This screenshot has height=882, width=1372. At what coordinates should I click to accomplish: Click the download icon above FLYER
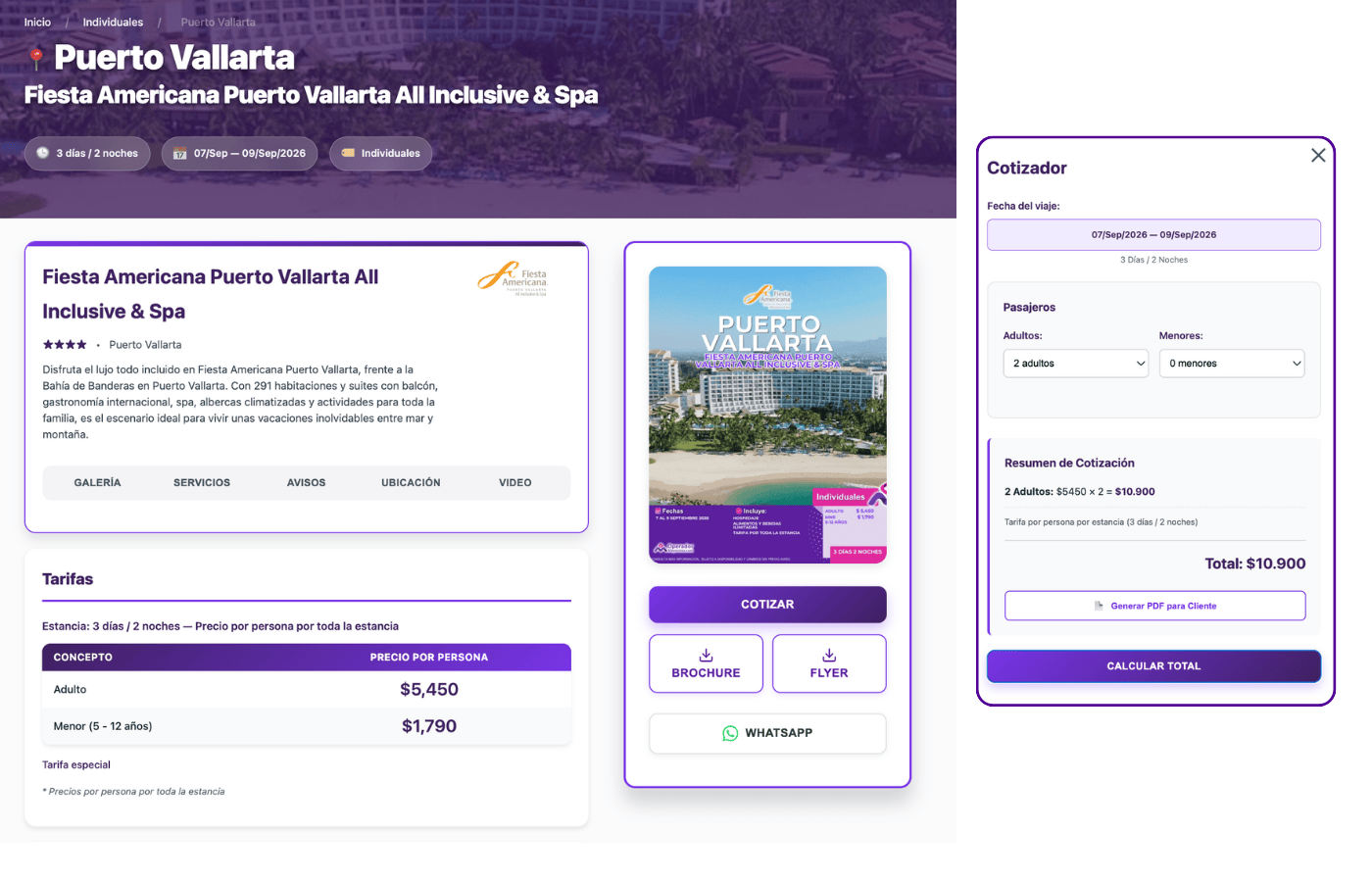[829, 655]
